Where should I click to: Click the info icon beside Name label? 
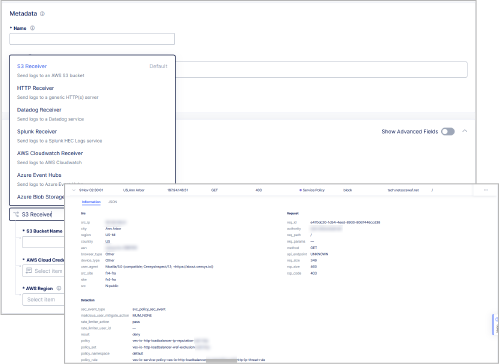[32, 28]
